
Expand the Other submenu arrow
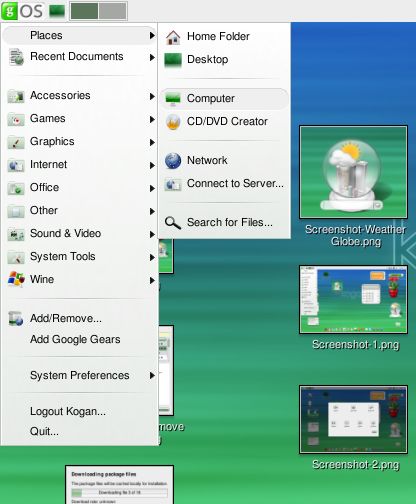click(152, 211)
